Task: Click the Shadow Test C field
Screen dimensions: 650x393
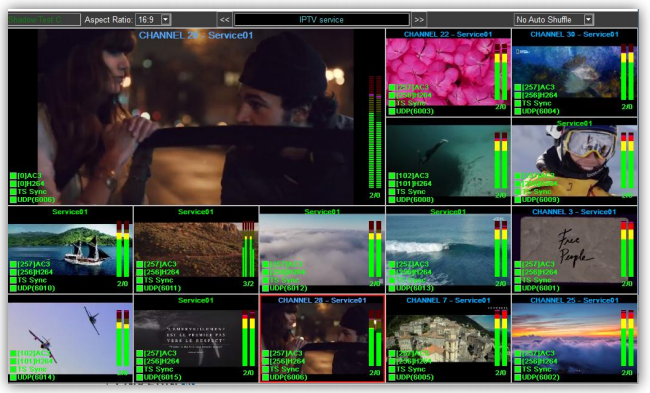Action: click(x=44, y=19)
